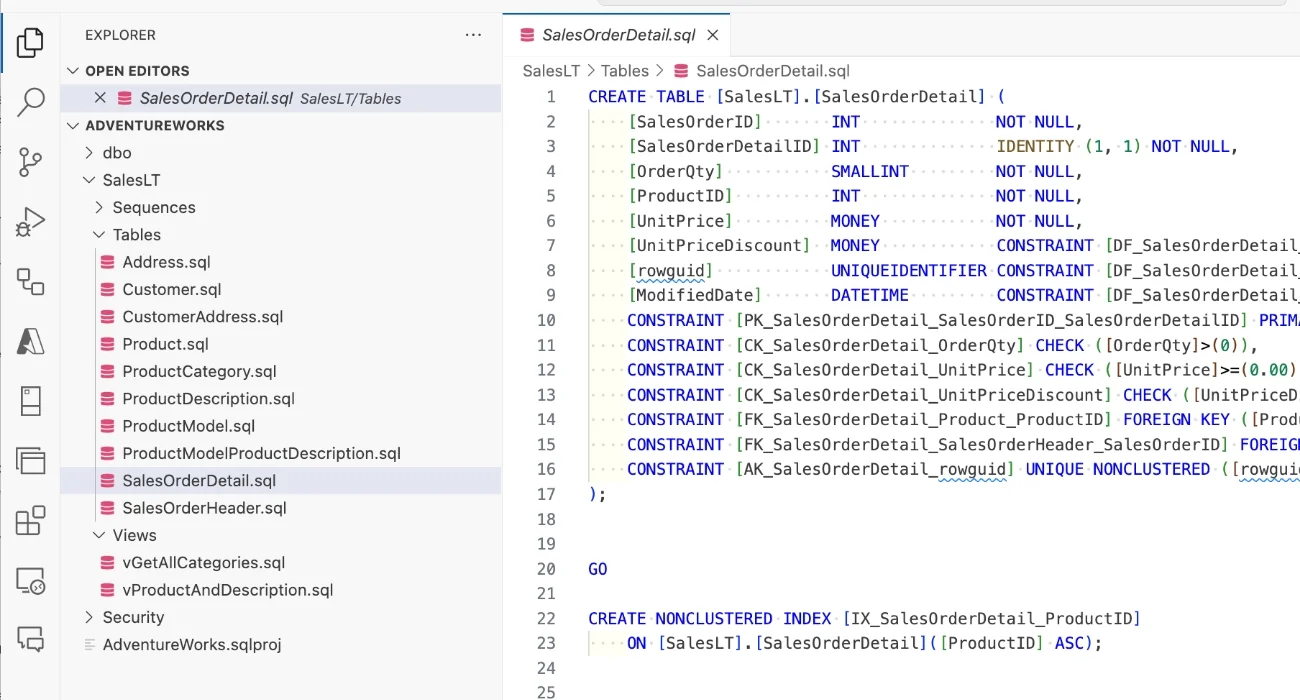Screen dimensions: 1300x700
Task: Click the [rowguid] column on line 8
Action: tap(670, 271)
